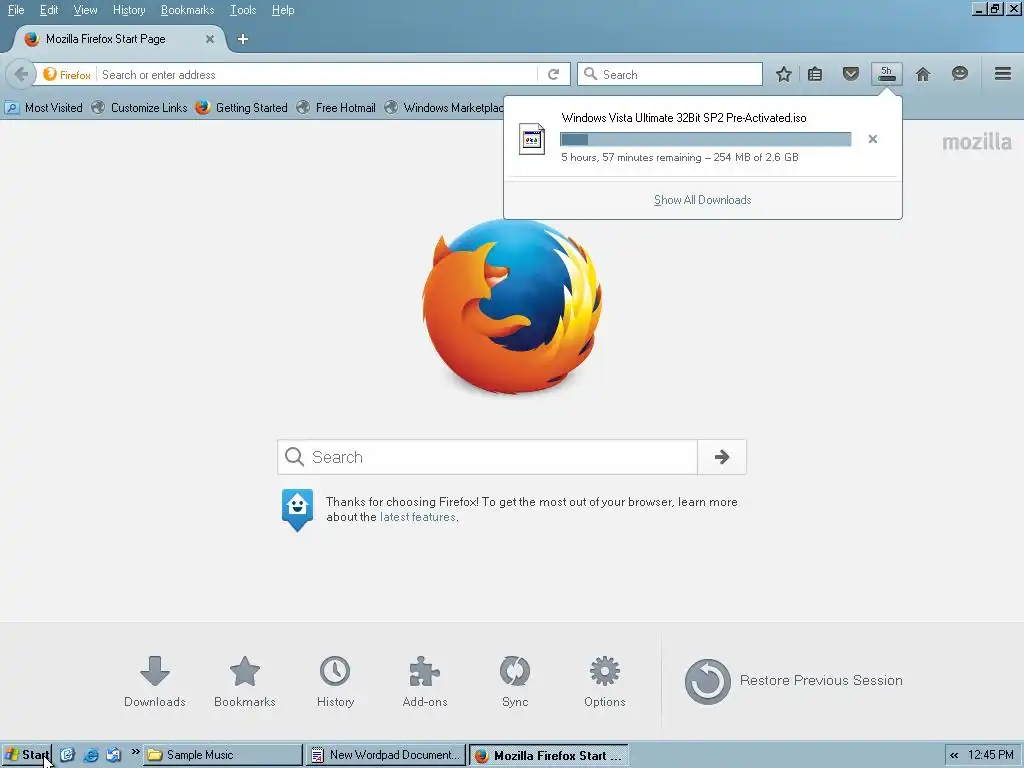The width and height of the screenshot is (1024, 768).
Task: Click Restore Previous Session button
Action: [x=793, y=681]
